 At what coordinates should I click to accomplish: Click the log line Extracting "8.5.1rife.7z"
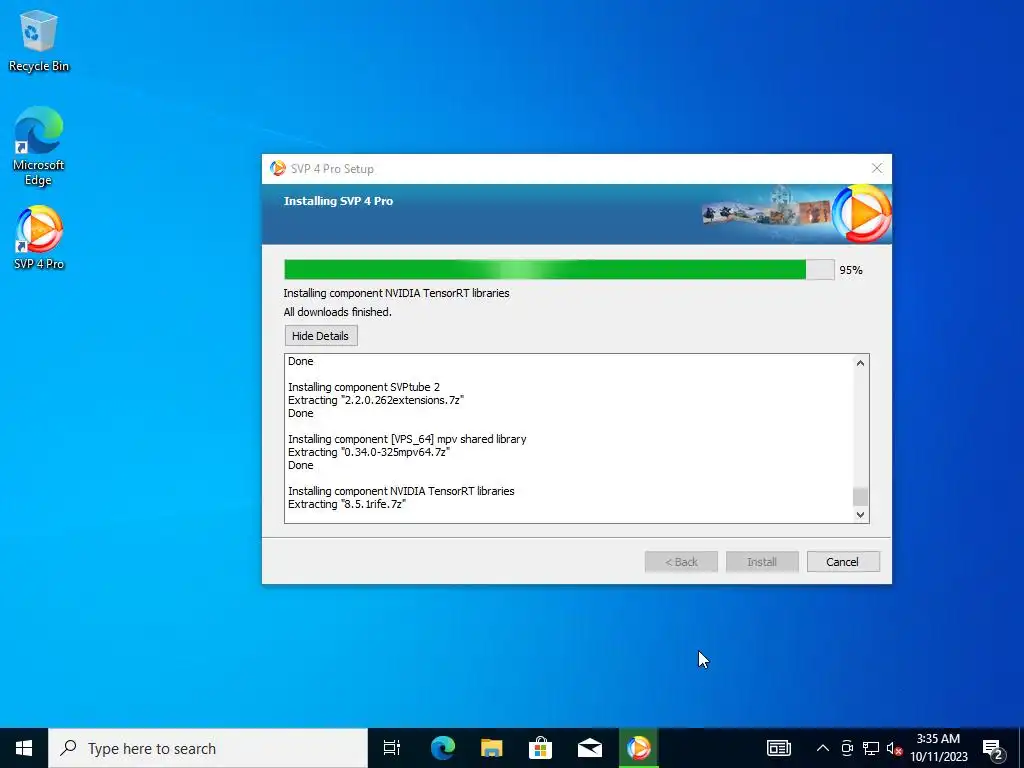(x=347, y=504)
